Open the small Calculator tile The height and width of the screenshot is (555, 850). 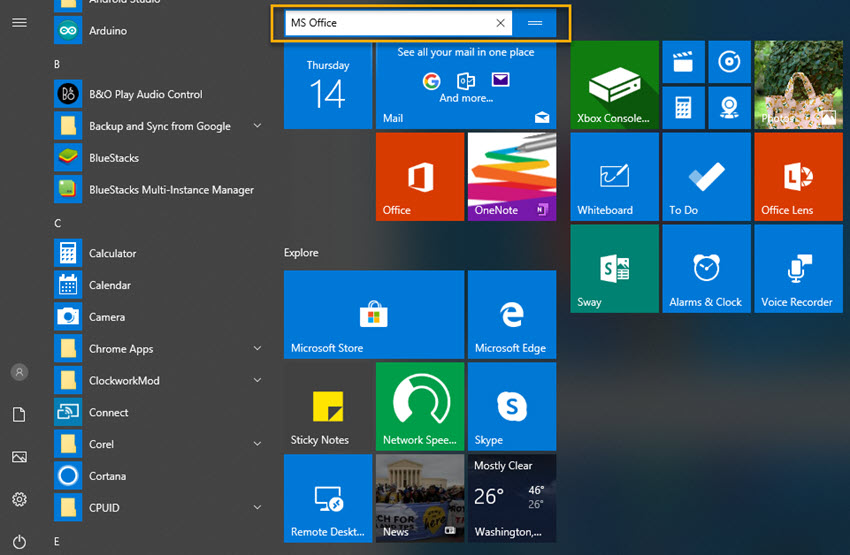684,108
